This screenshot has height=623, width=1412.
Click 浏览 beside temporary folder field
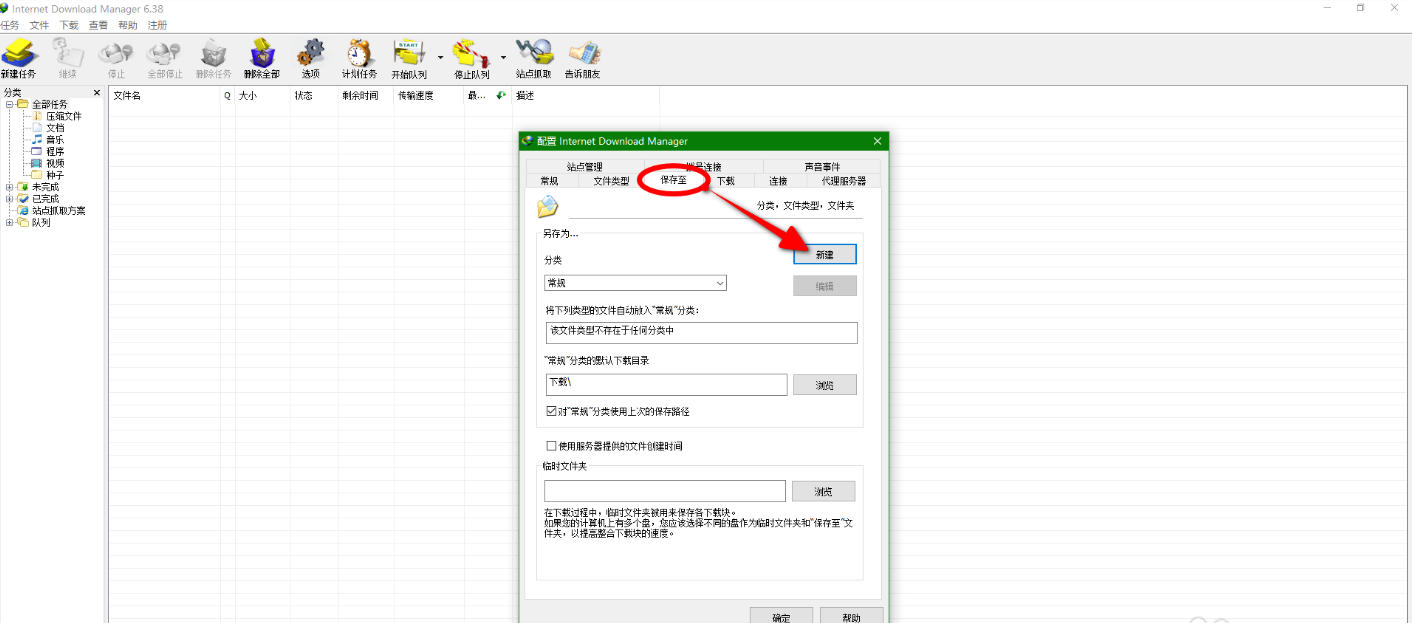(x=824, y=491)
